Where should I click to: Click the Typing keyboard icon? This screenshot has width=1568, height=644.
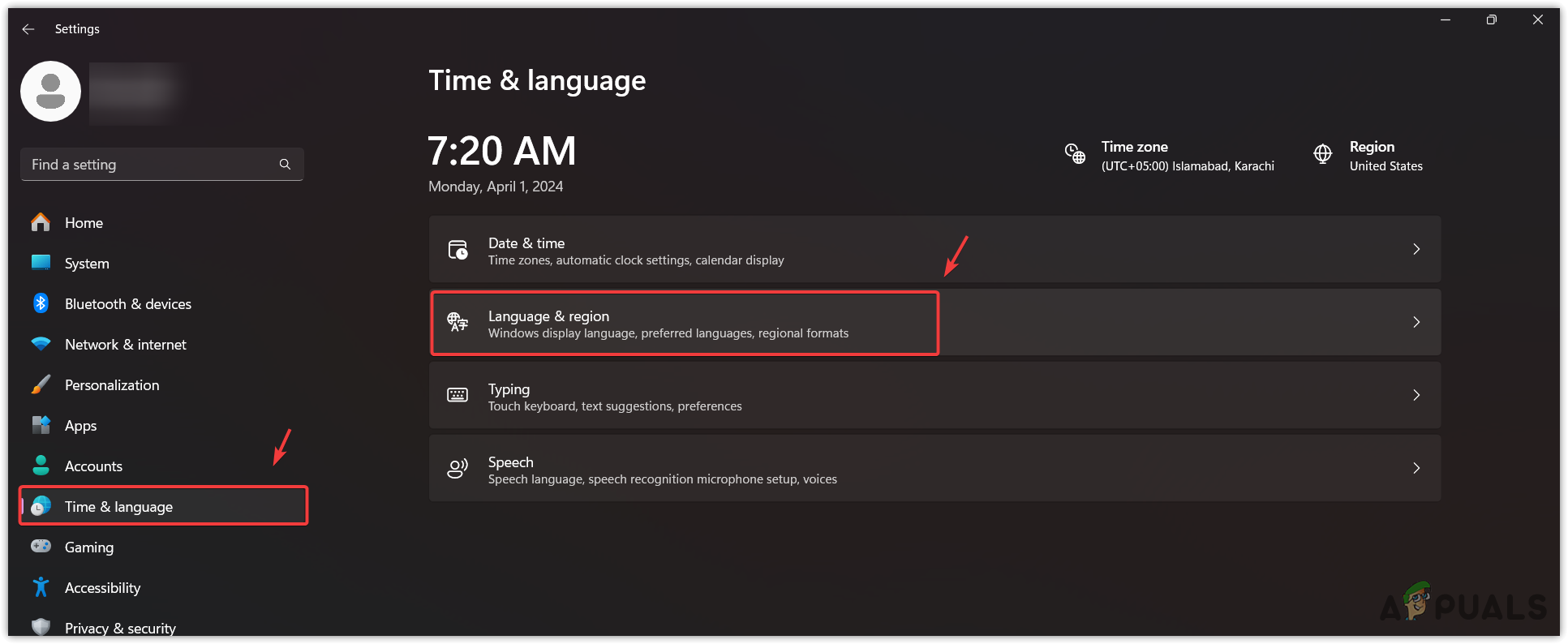click(x=458, y=395)
